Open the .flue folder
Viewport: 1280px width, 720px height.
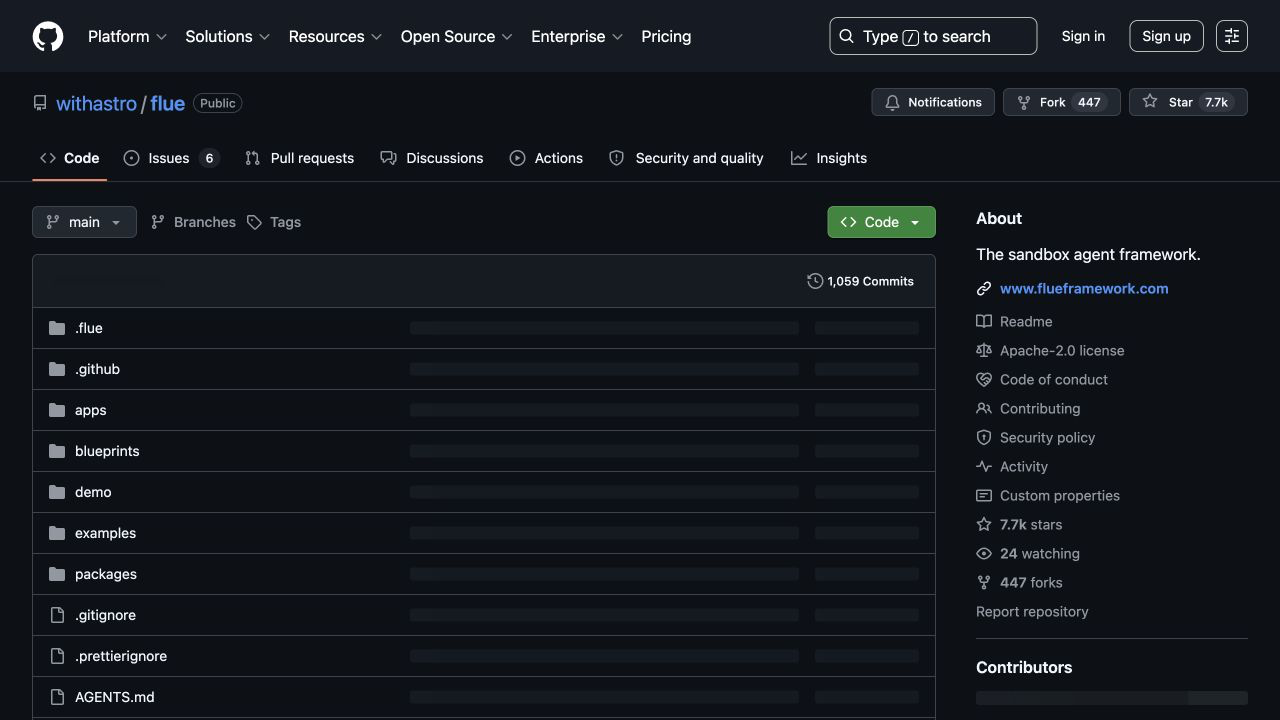[89, 328]
